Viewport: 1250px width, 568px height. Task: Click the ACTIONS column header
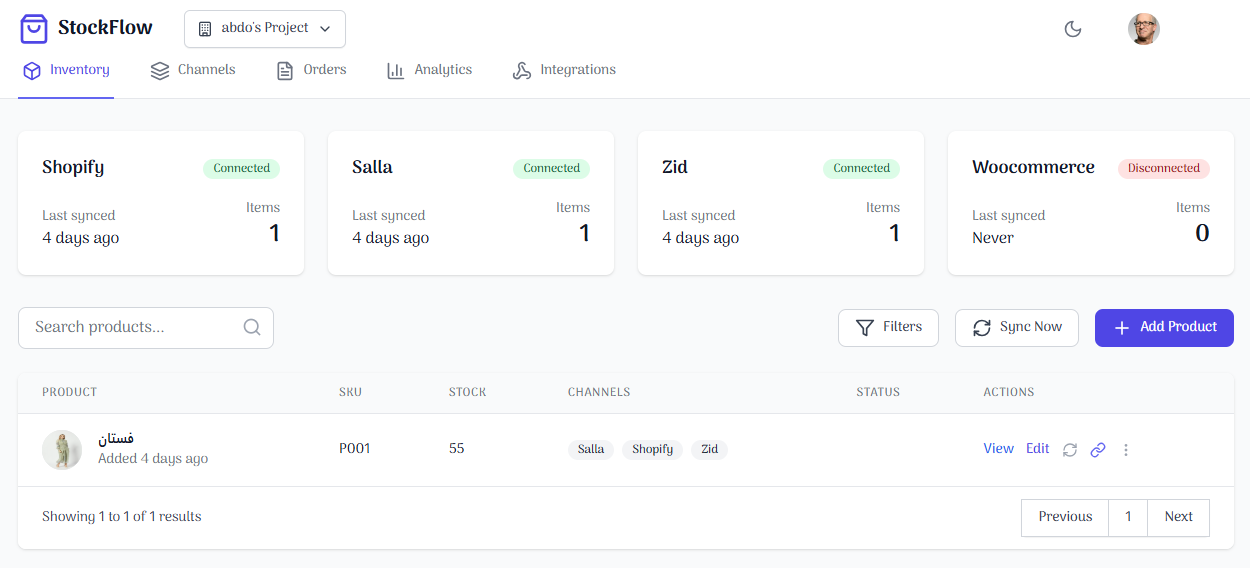click(1009, 393)
